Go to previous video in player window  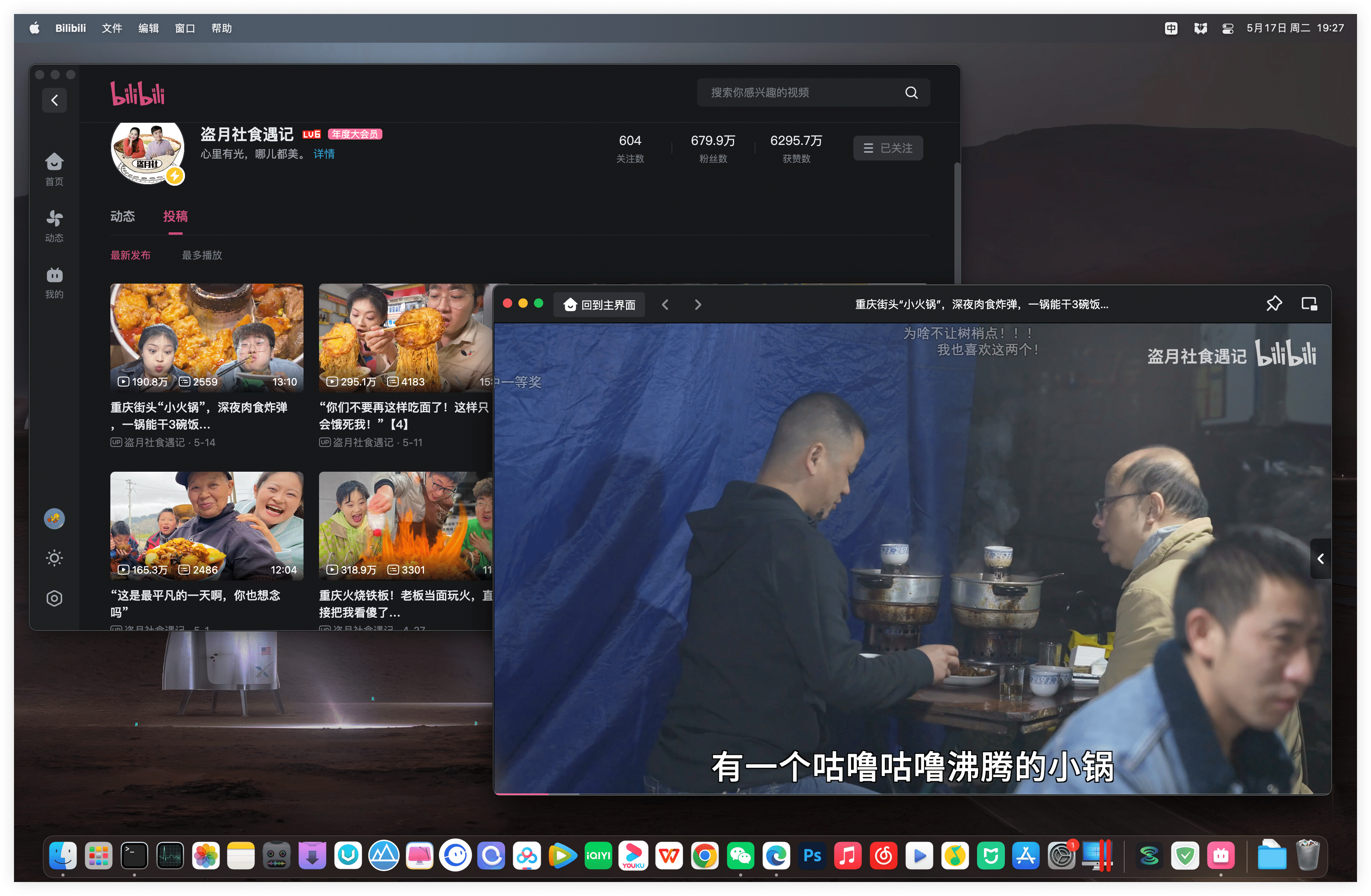(x=665, y=305)
